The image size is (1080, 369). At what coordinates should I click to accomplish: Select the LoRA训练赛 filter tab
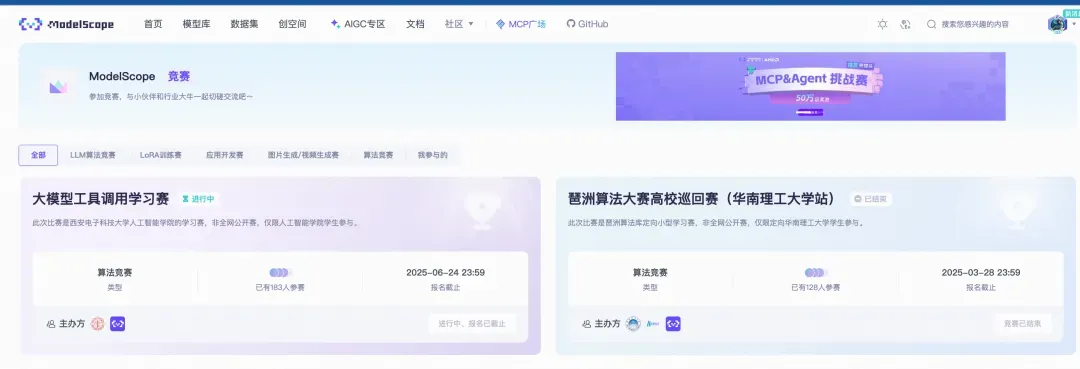point(161,155)
